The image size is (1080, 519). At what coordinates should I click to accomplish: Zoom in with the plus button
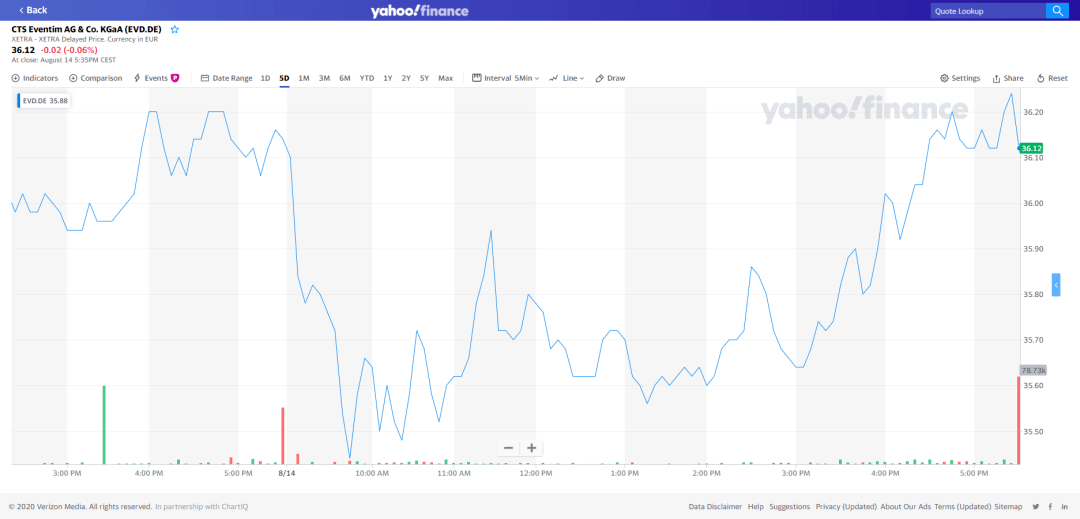532,448
